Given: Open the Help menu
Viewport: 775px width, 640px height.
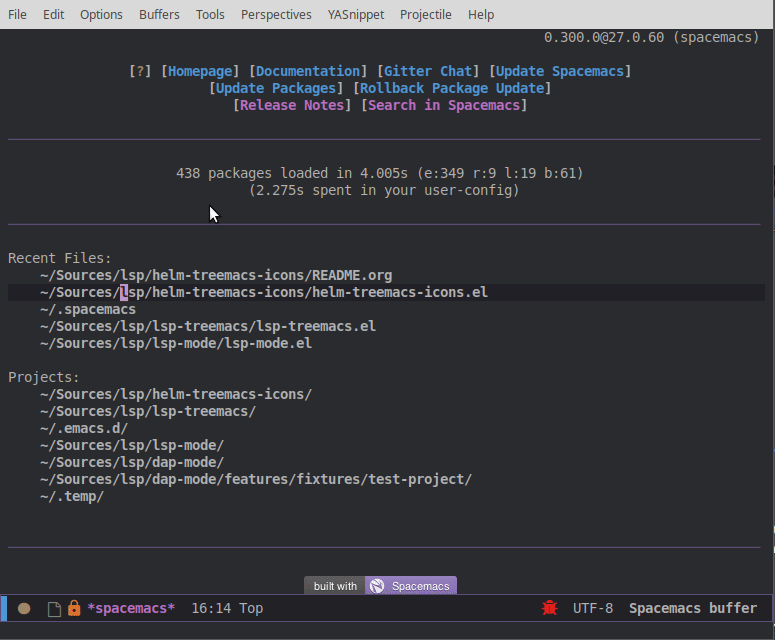Looking at the screenshot, I should click(x=481, y=15).
